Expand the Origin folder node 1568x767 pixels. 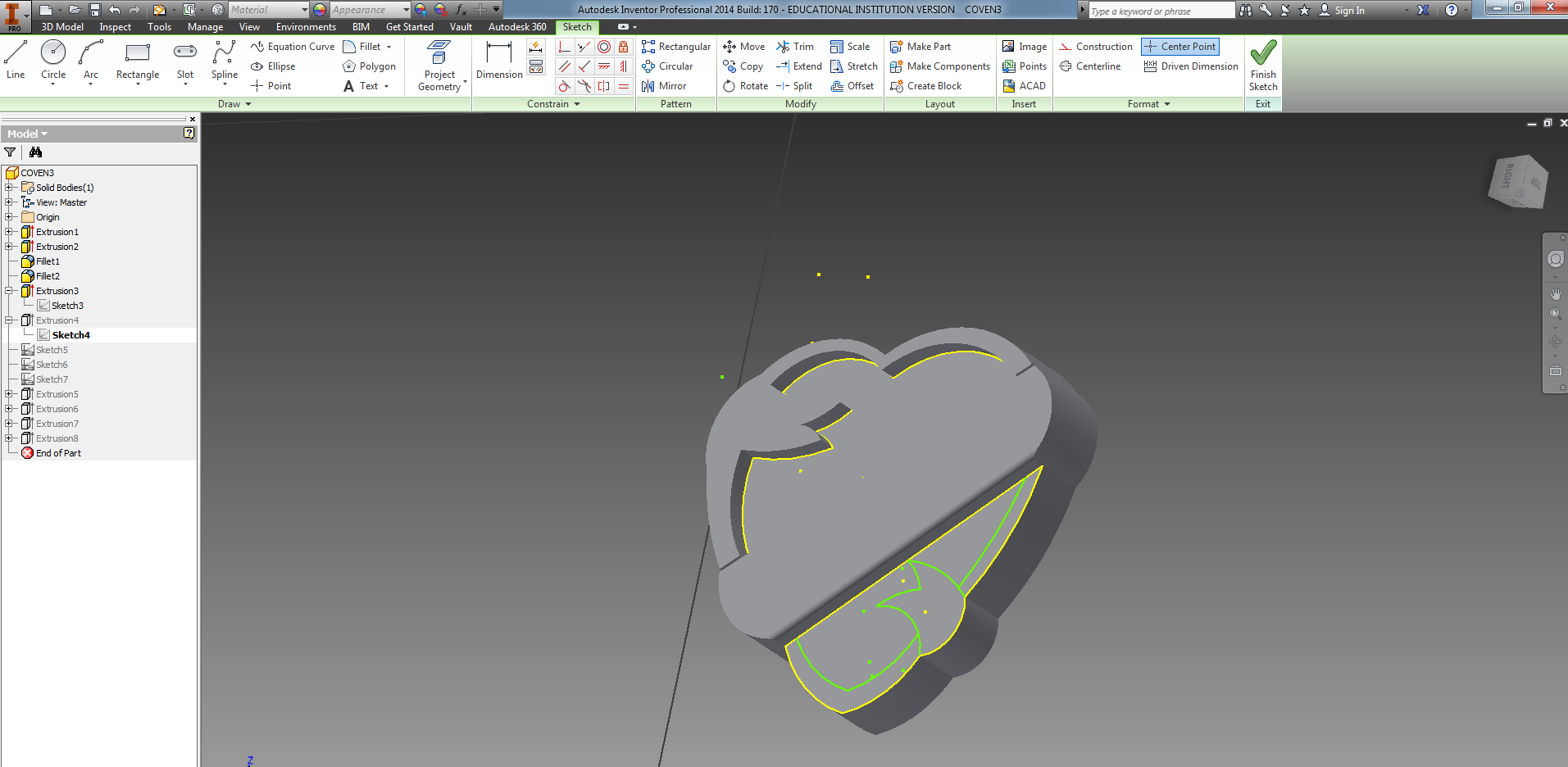coord(9,217)
